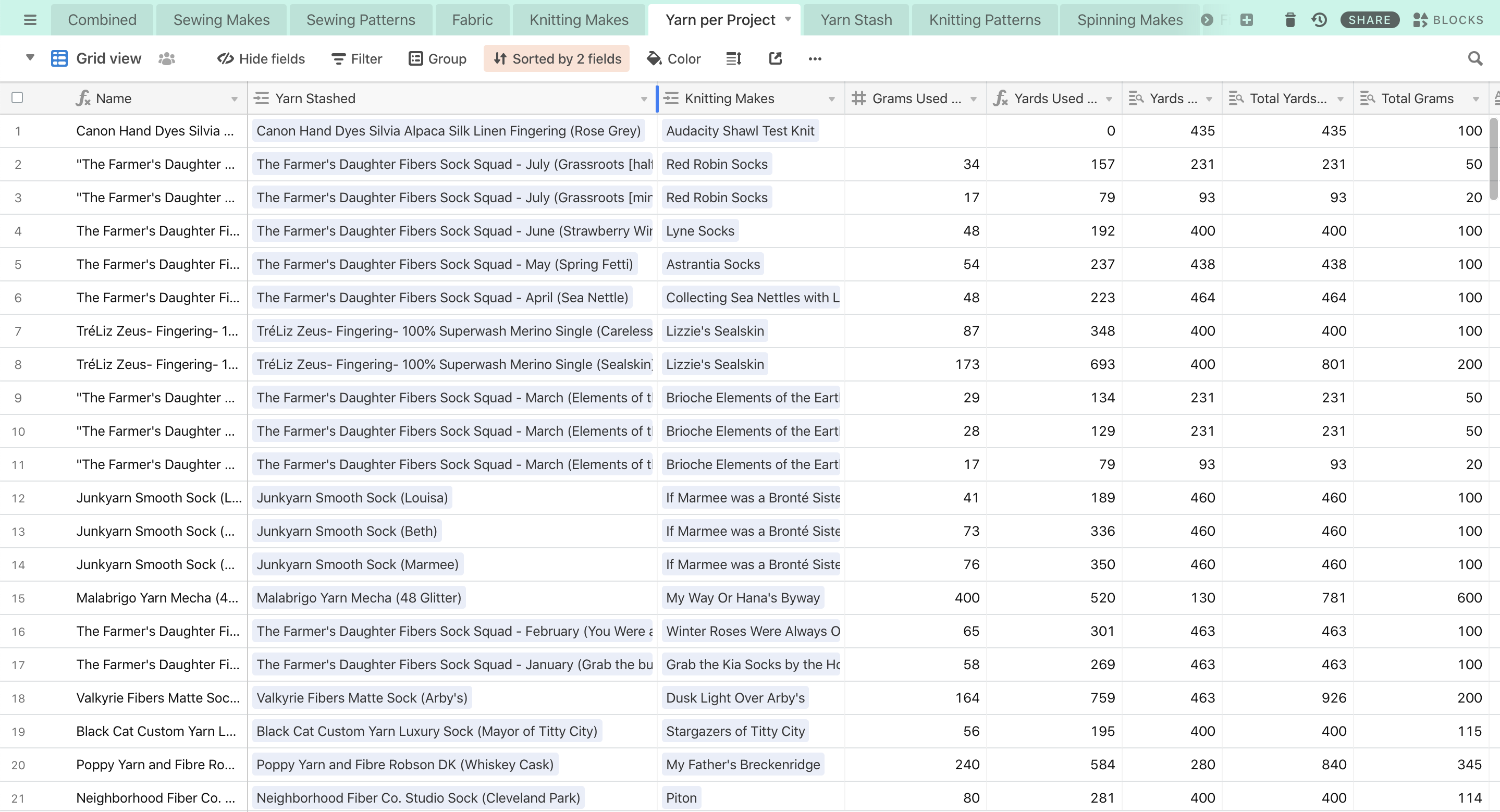Click the share view export icon
Viewport: 1500px width, 812px height.
click(x=775, y=58)
